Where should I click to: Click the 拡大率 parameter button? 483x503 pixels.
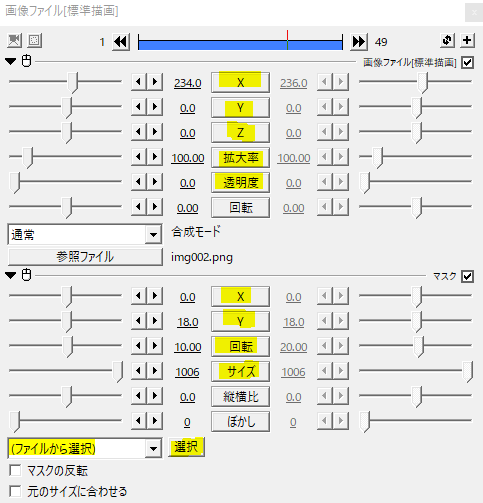pos(240,158)
